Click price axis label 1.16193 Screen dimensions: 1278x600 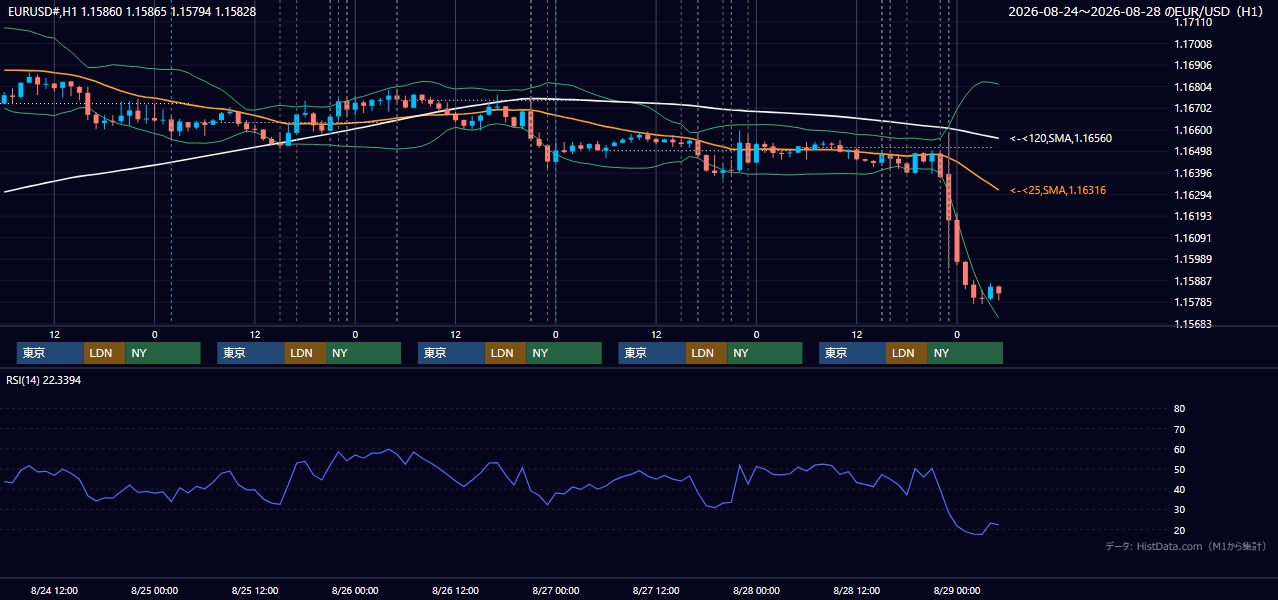1193,216
